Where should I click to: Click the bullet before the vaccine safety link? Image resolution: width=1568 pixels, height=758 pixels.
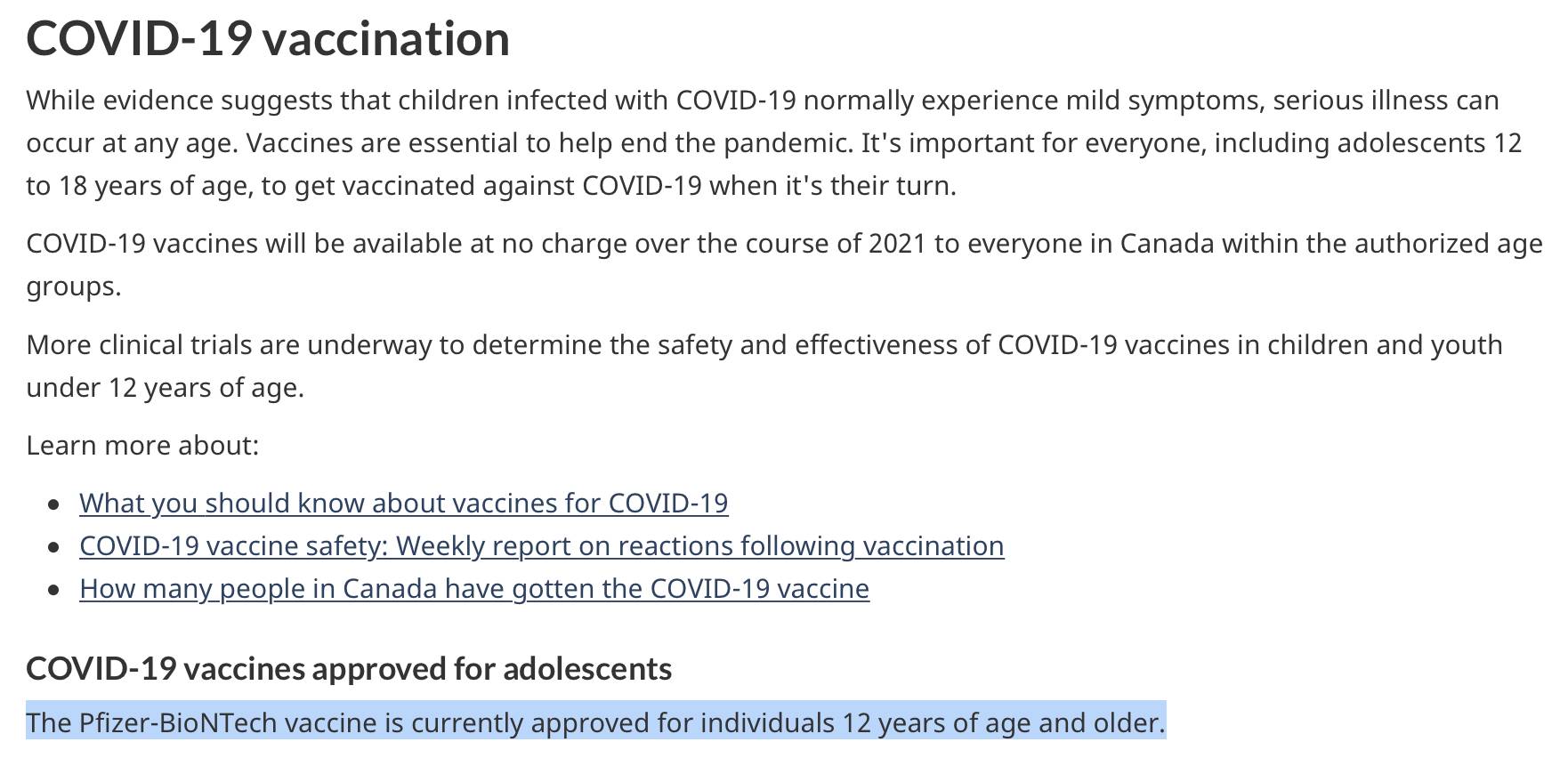pyautogui.click(x=55, y=547)
